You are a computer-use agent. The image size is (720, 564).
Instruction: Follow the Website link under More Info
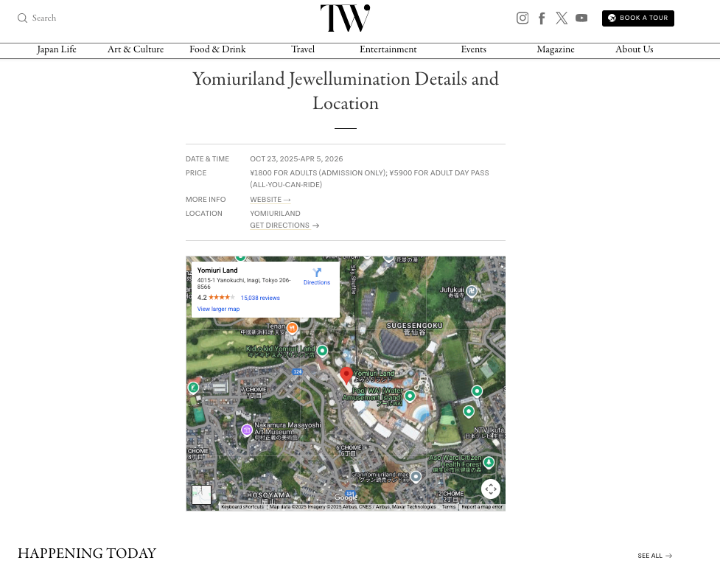[x=270, y=199]
